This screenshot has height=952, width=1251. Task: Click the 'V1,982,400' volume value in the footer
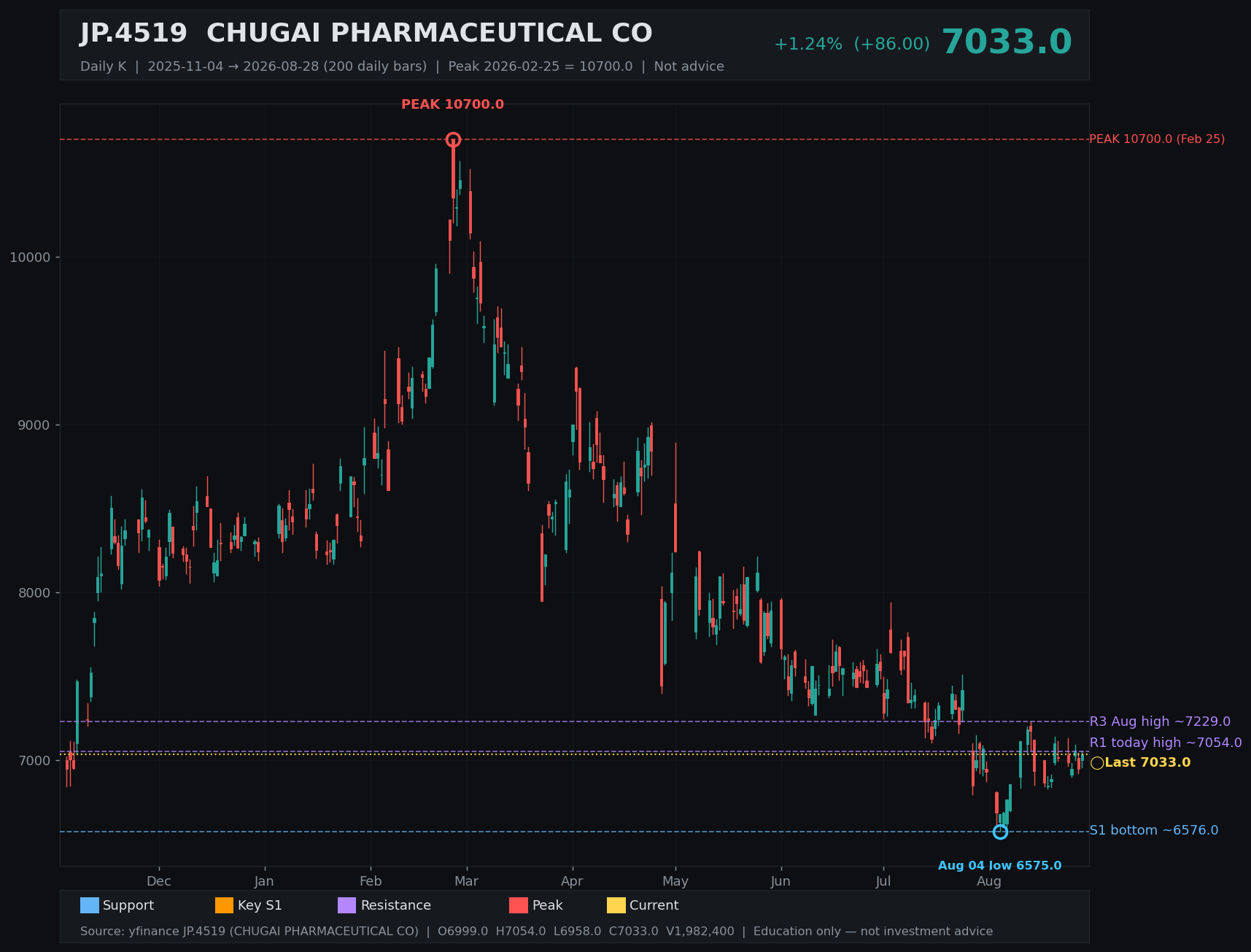[x=700, y=932]
